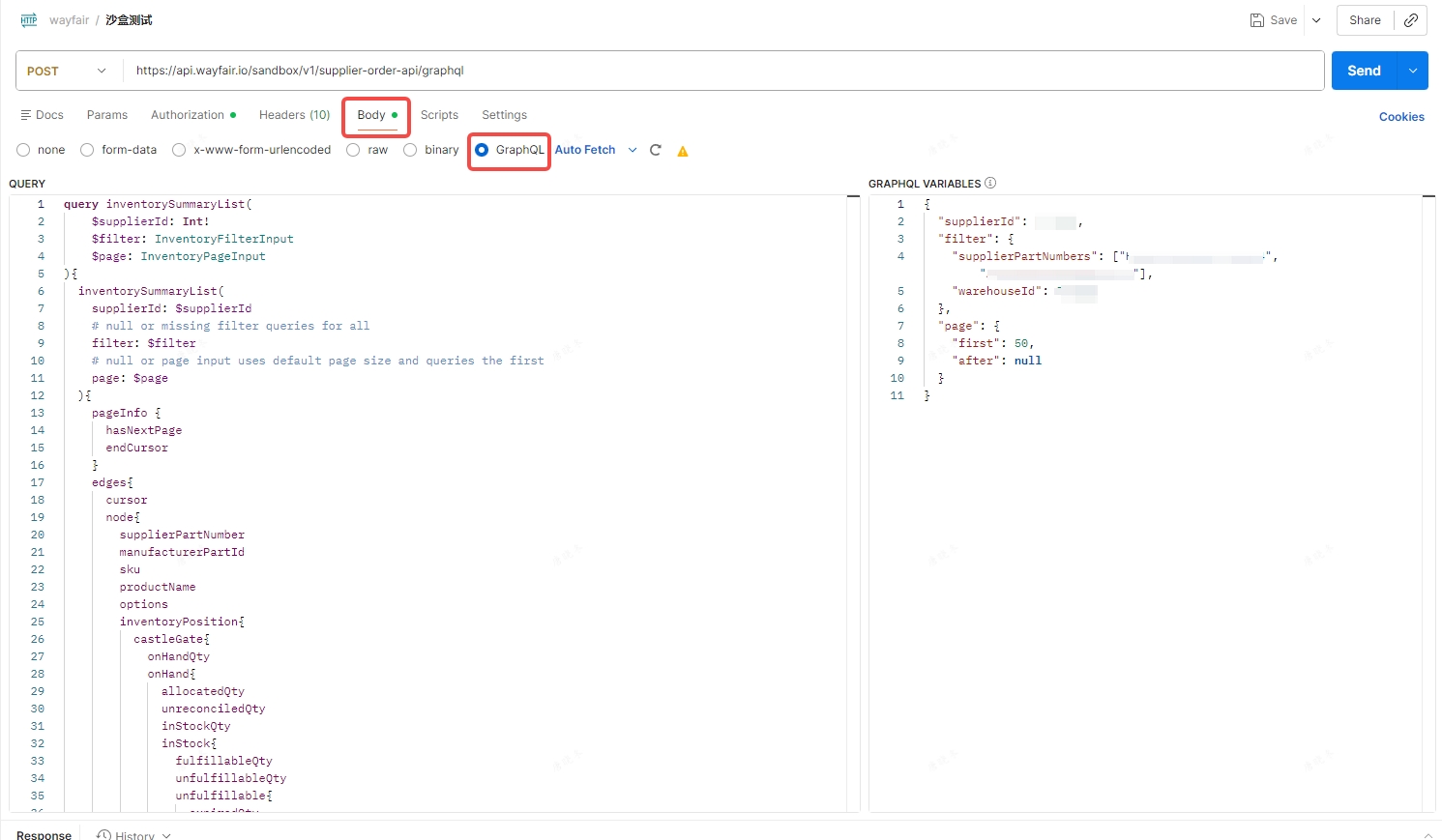This screenshot has width=1442, height=840.
Task: Click the blue Send button
Action: point(1364,71)
